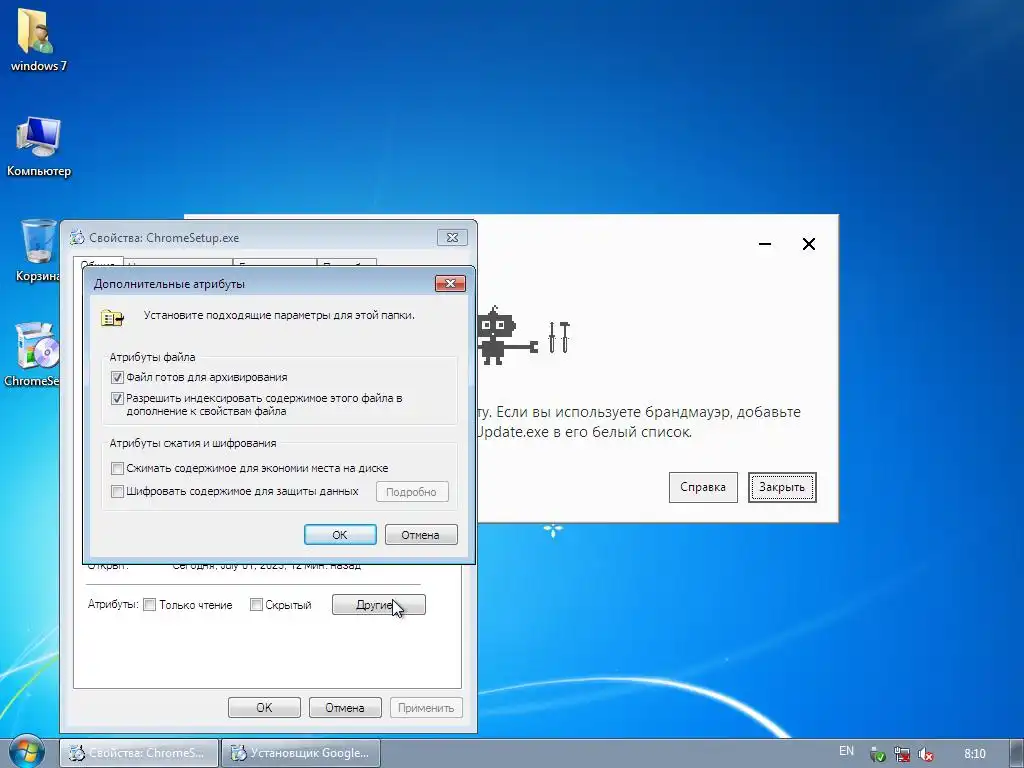Click Отмена at bottom of properties window
This screenshot has height=768, width=1024.
345,707
